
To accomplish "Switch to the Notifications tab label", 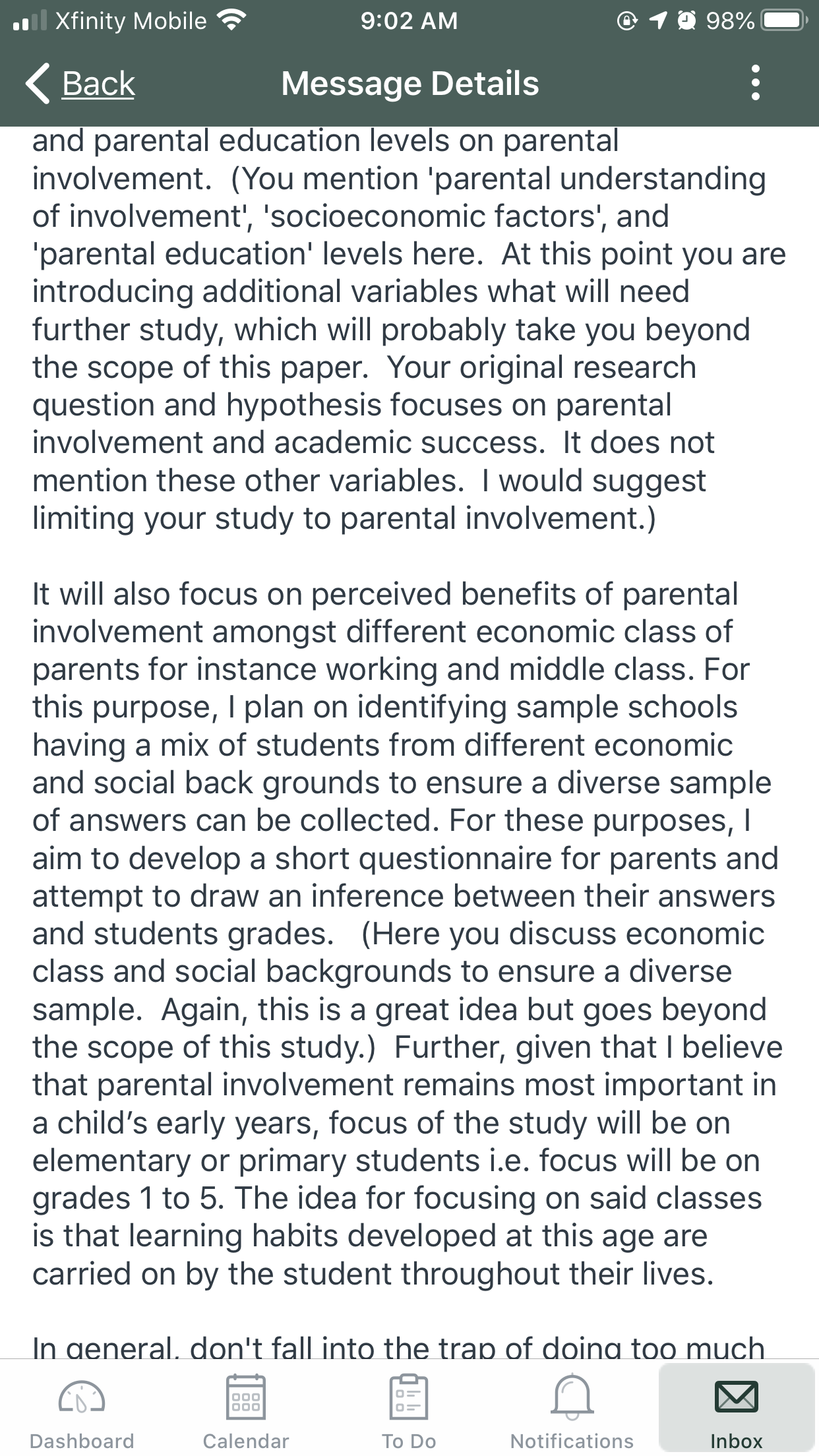I will pyautogui.click(x=572, y=1441).
